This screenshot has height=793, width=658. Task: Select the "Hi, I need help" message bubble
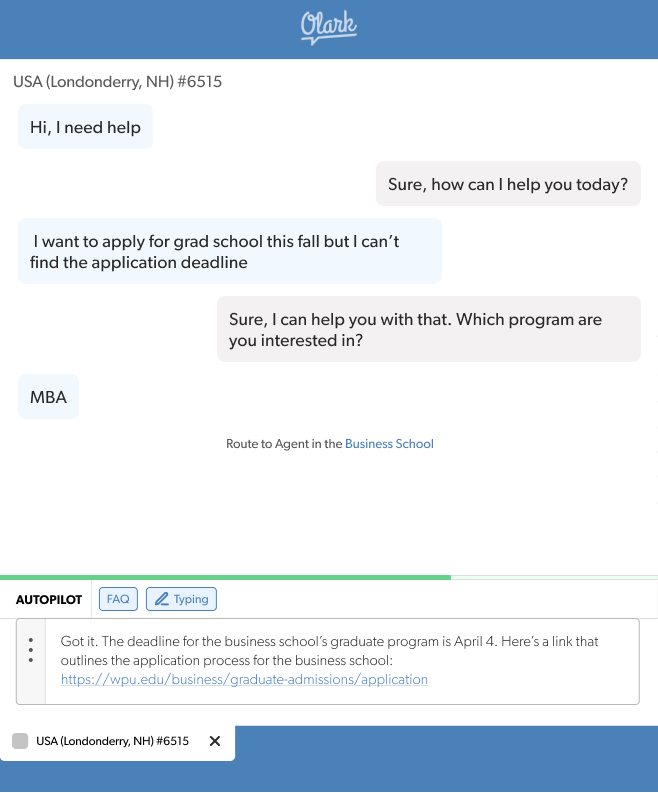click(x=85, y=127)
